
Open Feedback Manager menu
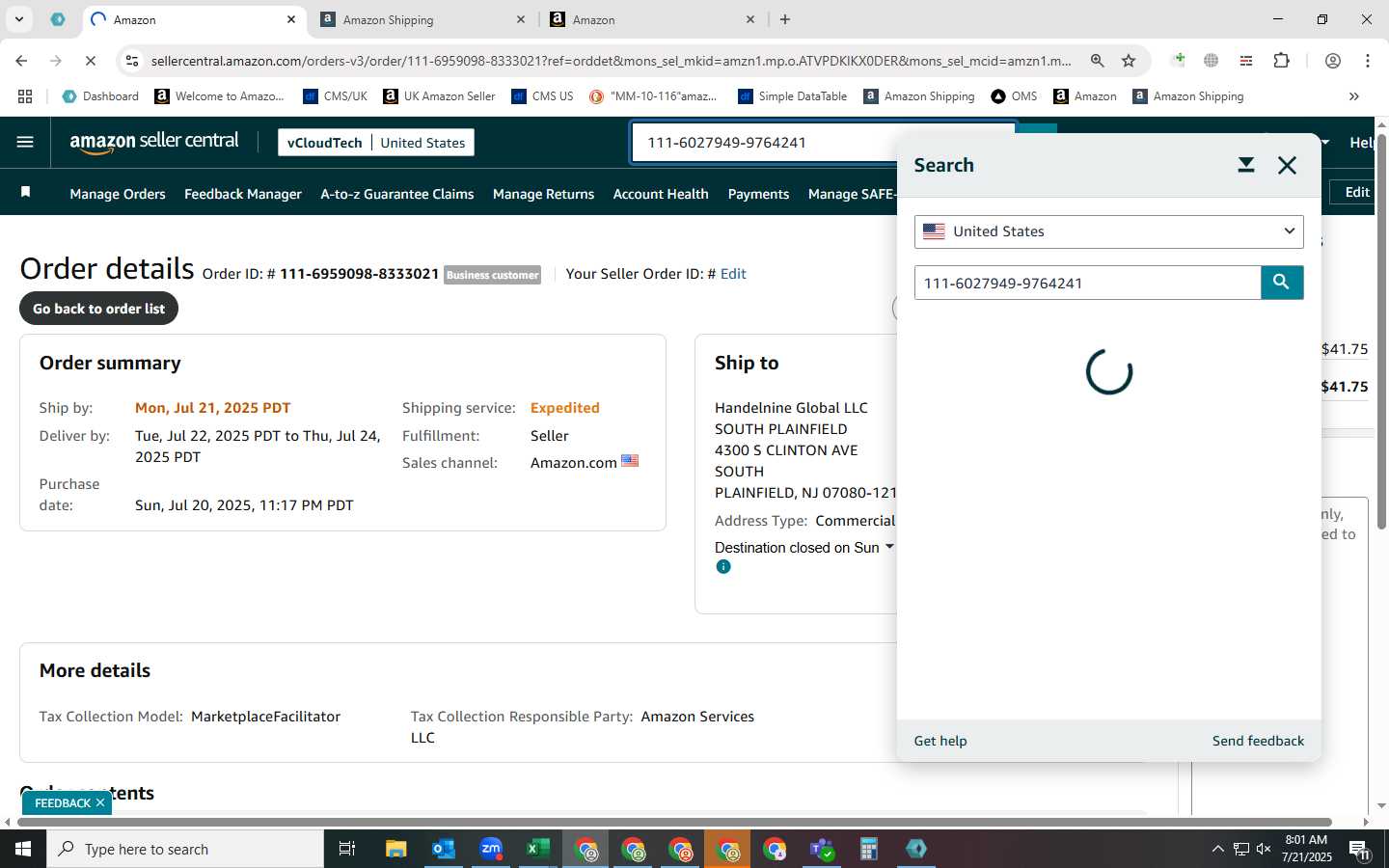243,194
